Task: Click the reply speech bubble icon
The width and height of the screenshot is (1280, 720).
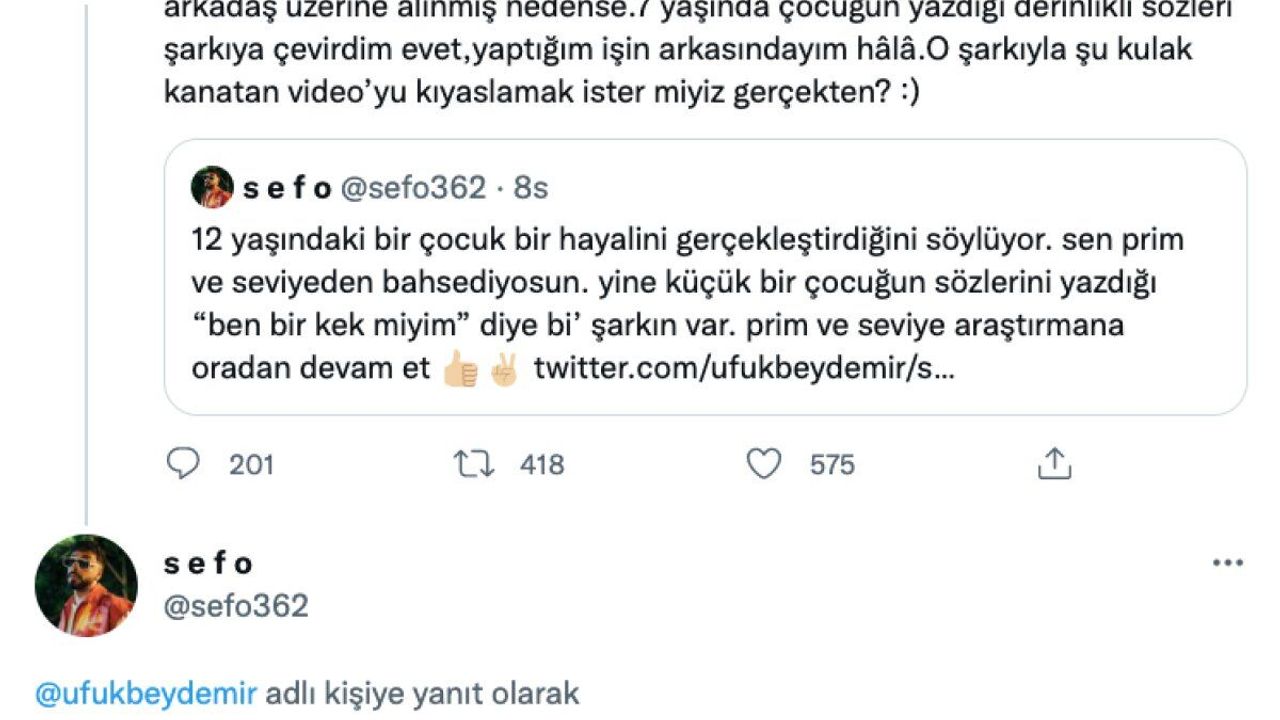Action: click(182, 464)
